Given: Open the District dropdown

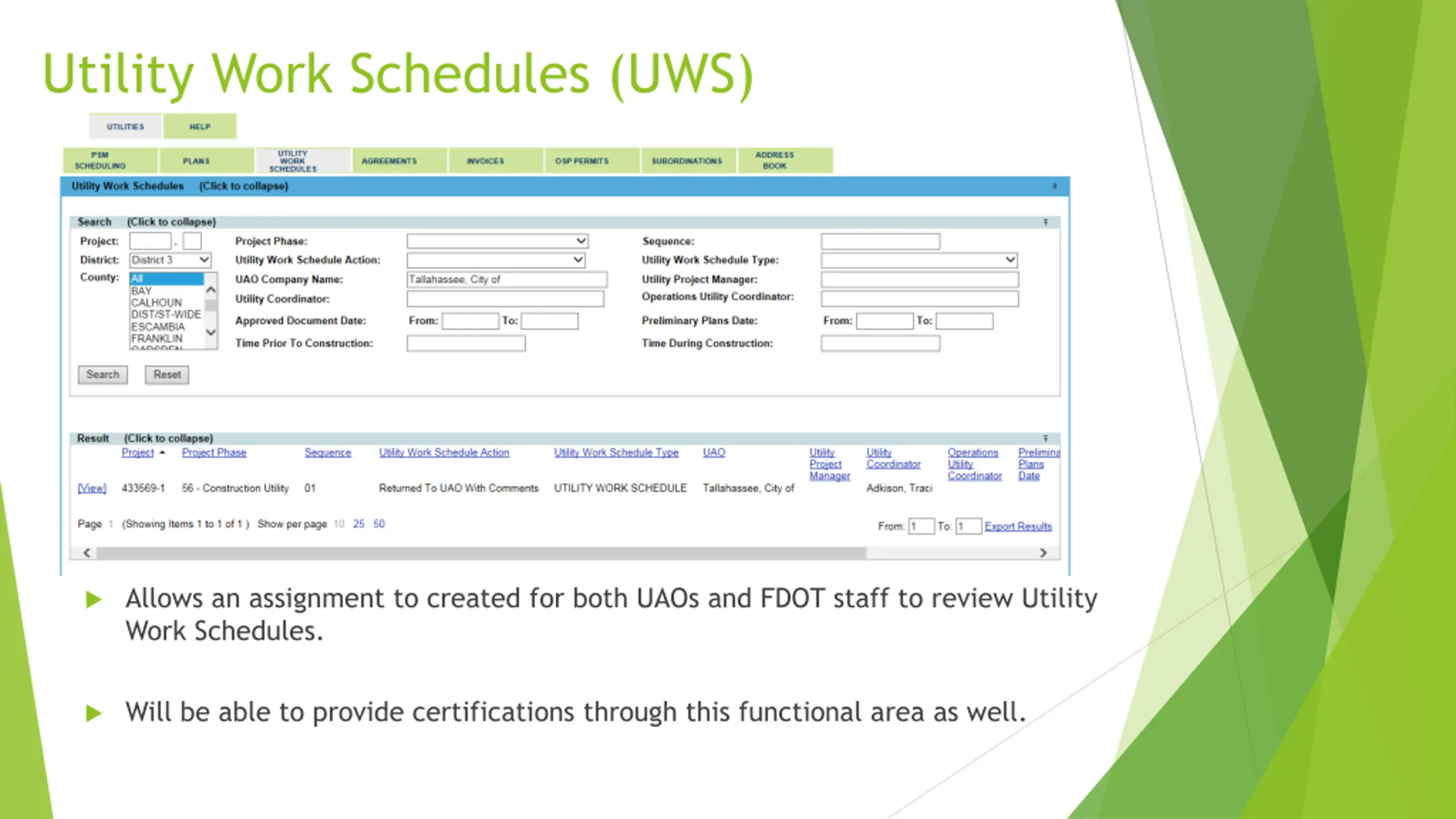Looking at the screenshot, I should tap(170, 260).
